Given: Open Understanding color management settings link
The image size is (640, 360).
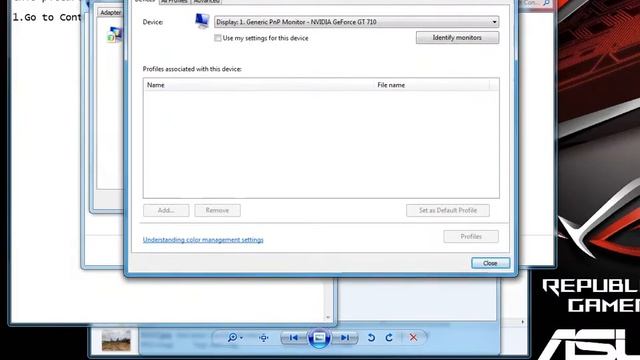Looking at the screenshot, I should pos(203,240).
